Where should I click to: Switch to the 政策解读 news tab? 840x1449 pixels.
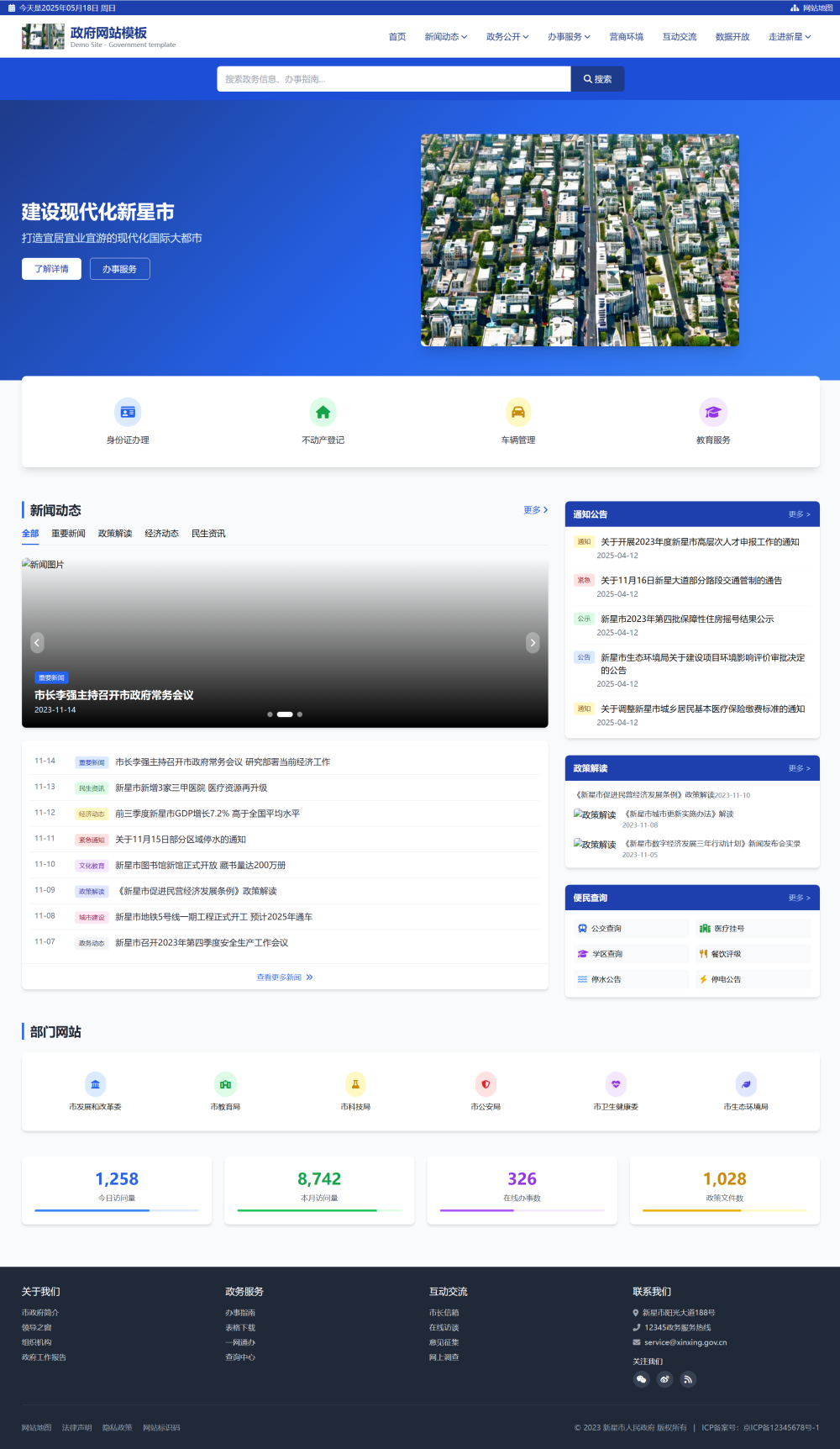pos(115,534)
